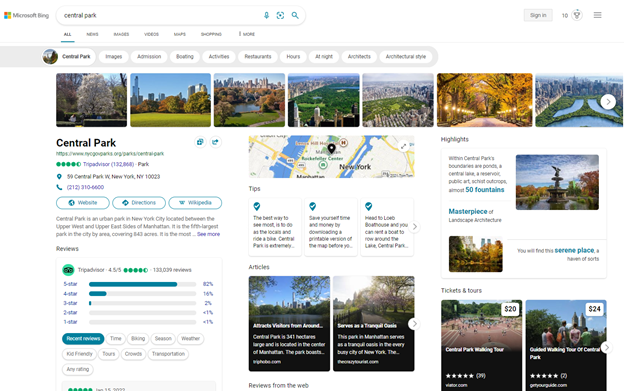
Task: Click the Microsoft Bing logo
Action: [x=26, y=16]
